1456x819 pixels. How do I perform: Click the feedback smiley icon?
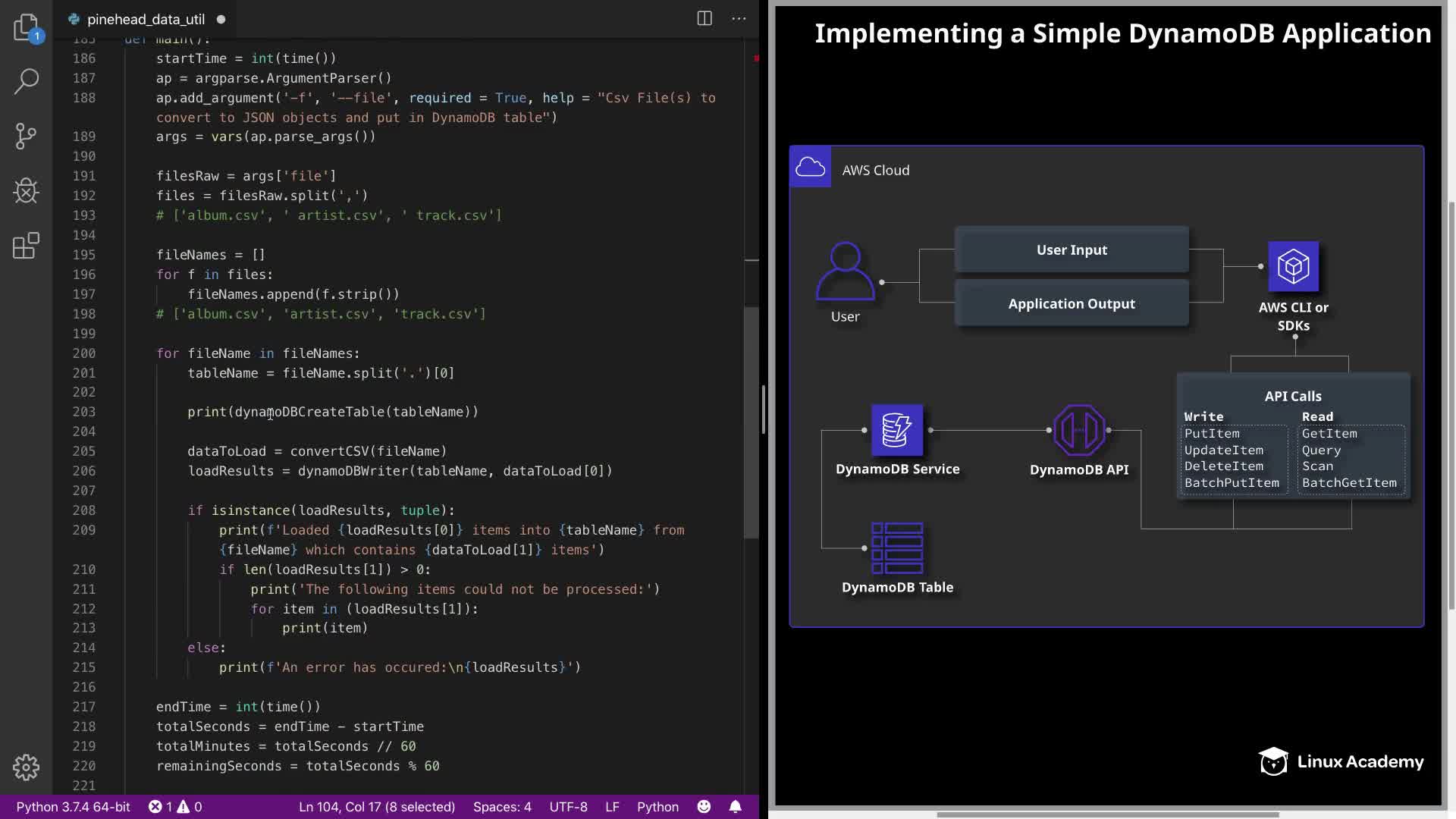[704, 807]
